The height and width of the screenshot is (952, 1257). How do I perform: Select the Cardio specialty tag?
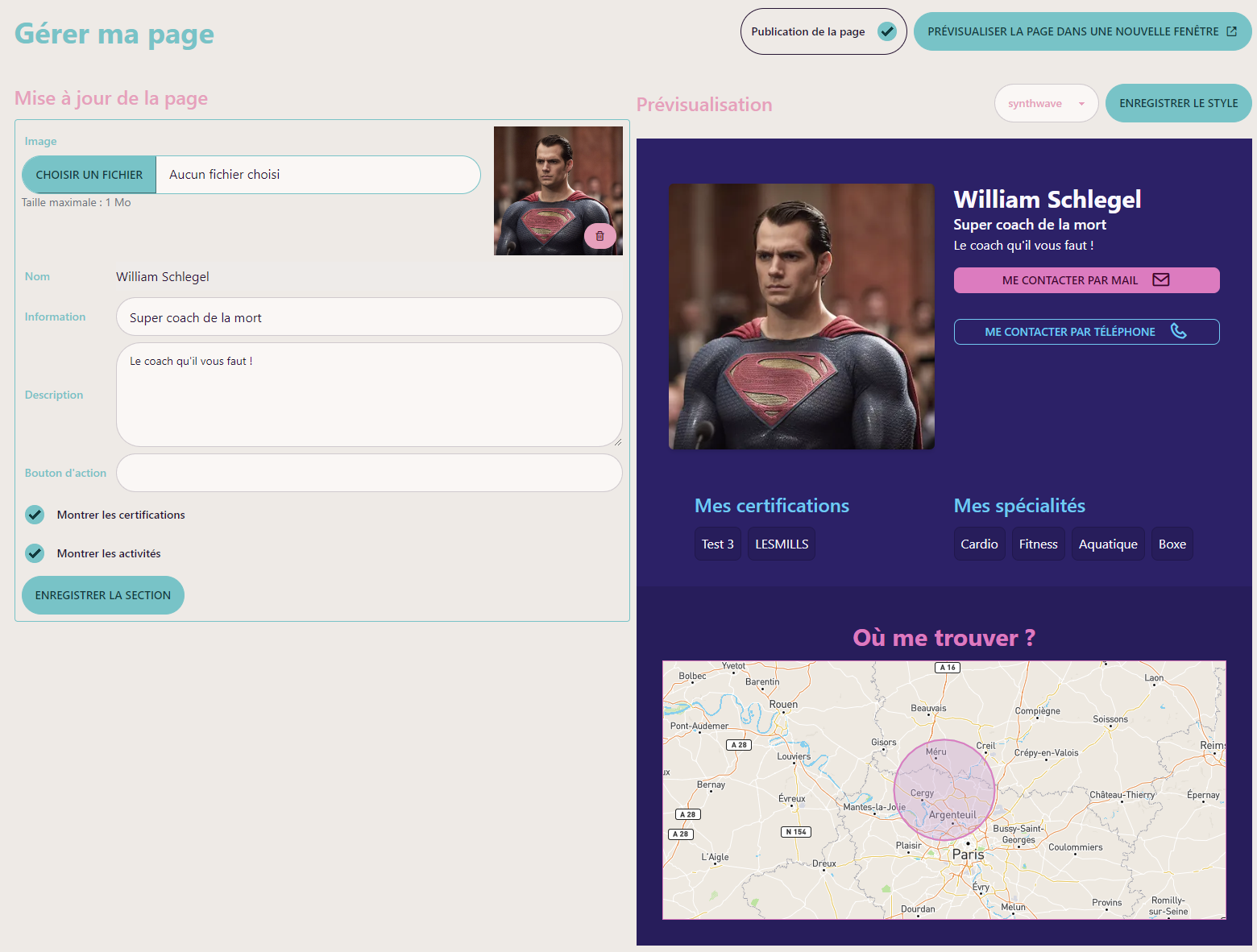click(979, 544)
